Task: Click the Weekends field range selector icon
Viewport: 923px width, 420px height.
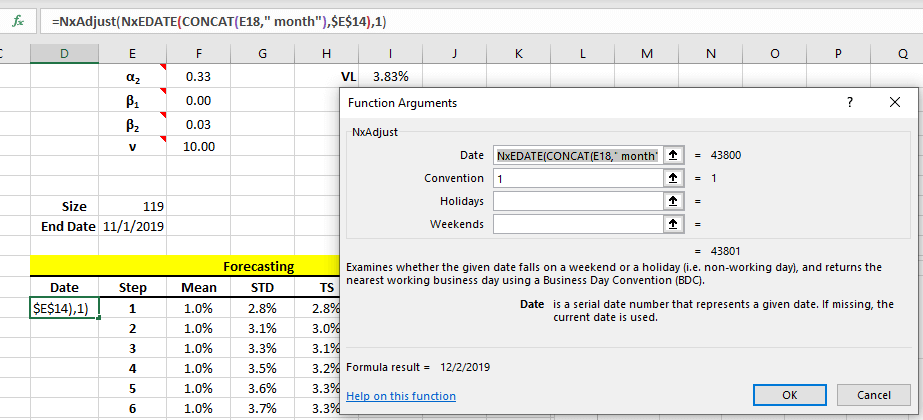Action: coord(674,224)
